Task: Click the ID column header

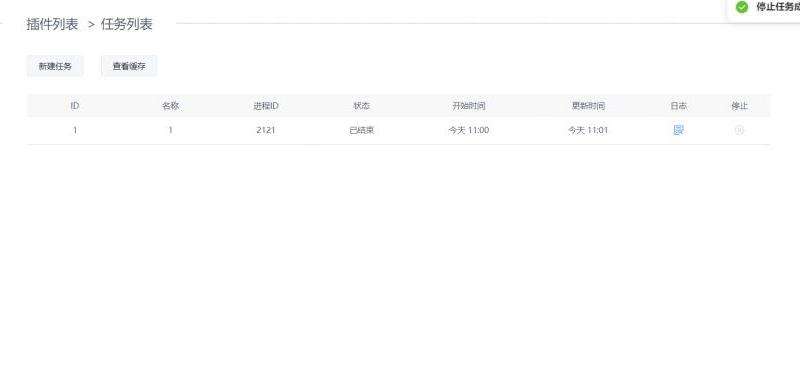Action: (74, 106)
